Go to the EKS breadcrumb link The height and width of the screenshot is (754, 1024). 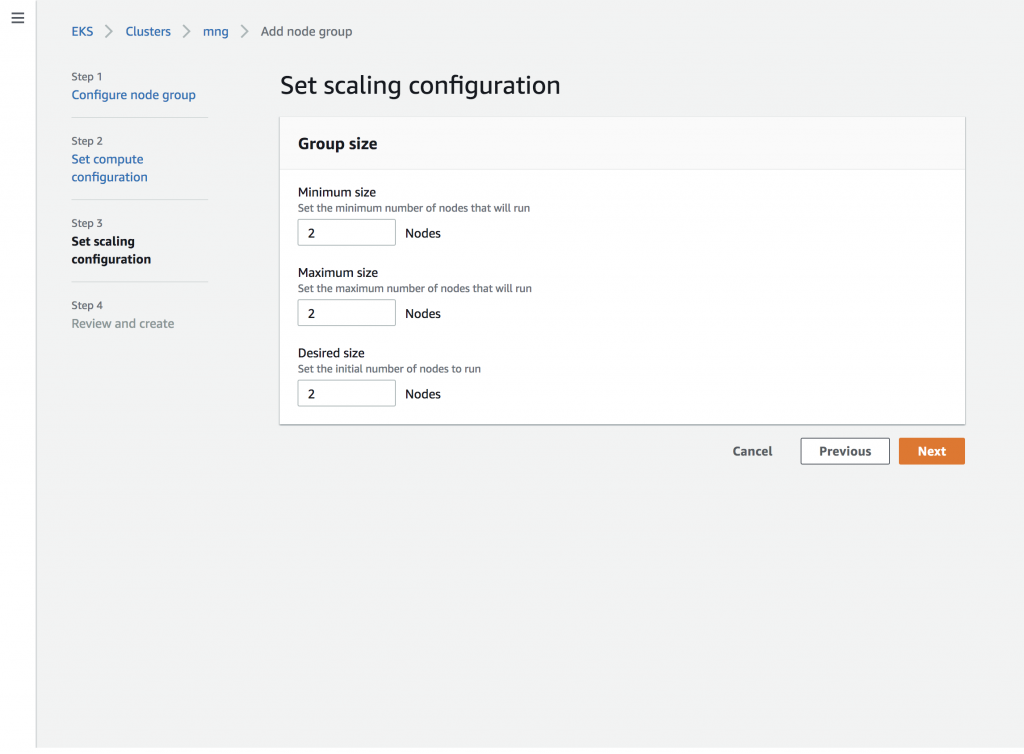[x=82, y=32]
